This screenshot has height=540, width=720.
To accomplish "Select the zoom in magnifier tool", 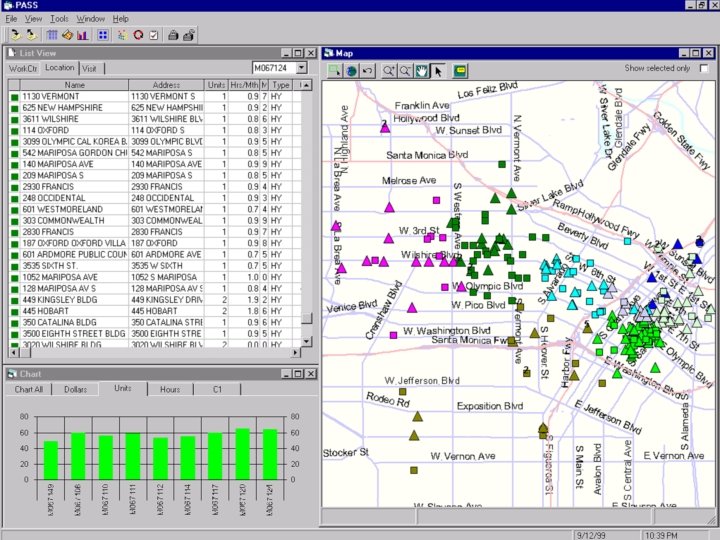I will [x=388, y=71].
